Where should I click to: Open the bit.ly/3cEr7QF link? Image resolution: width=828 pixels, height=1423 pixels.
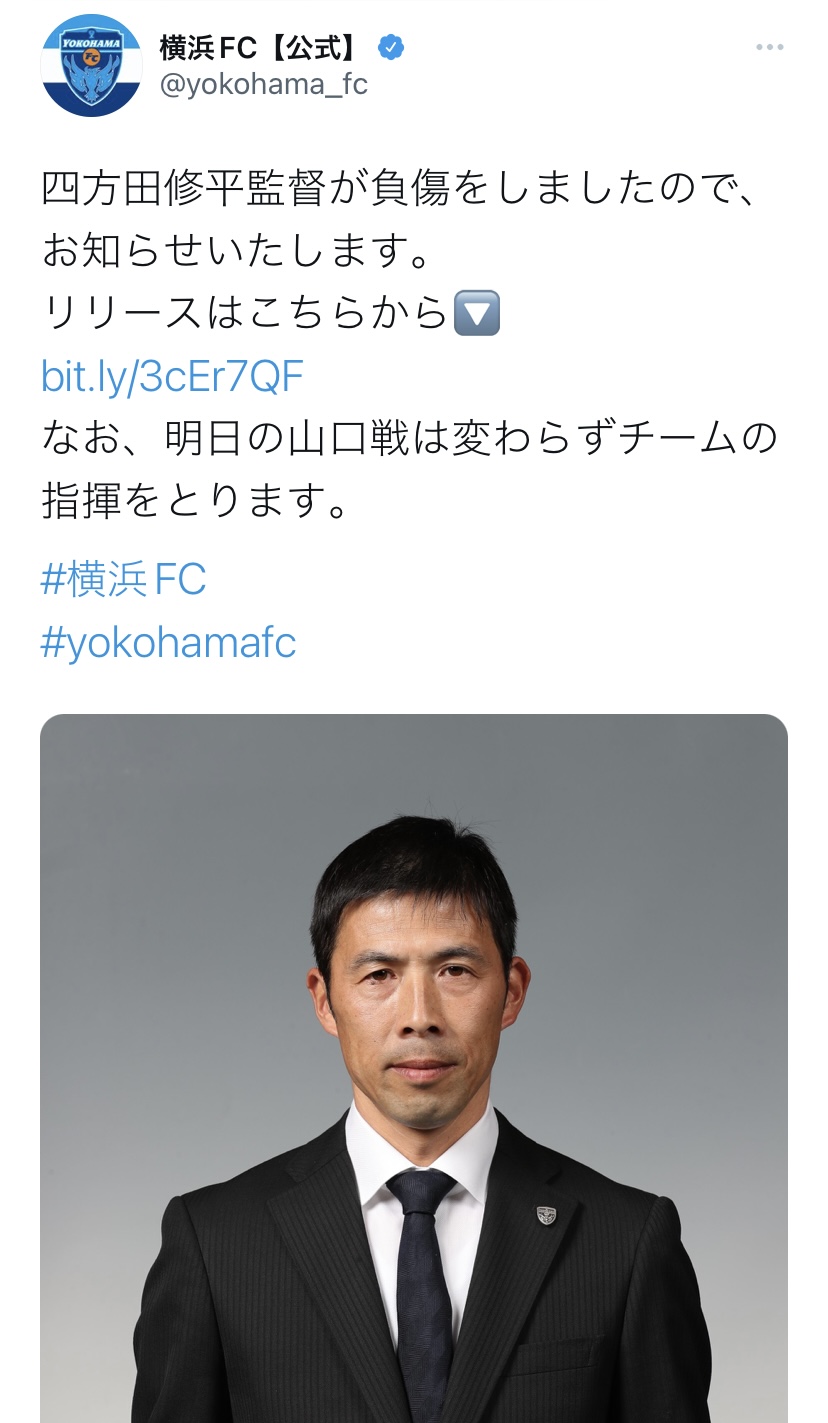(172, 377)
